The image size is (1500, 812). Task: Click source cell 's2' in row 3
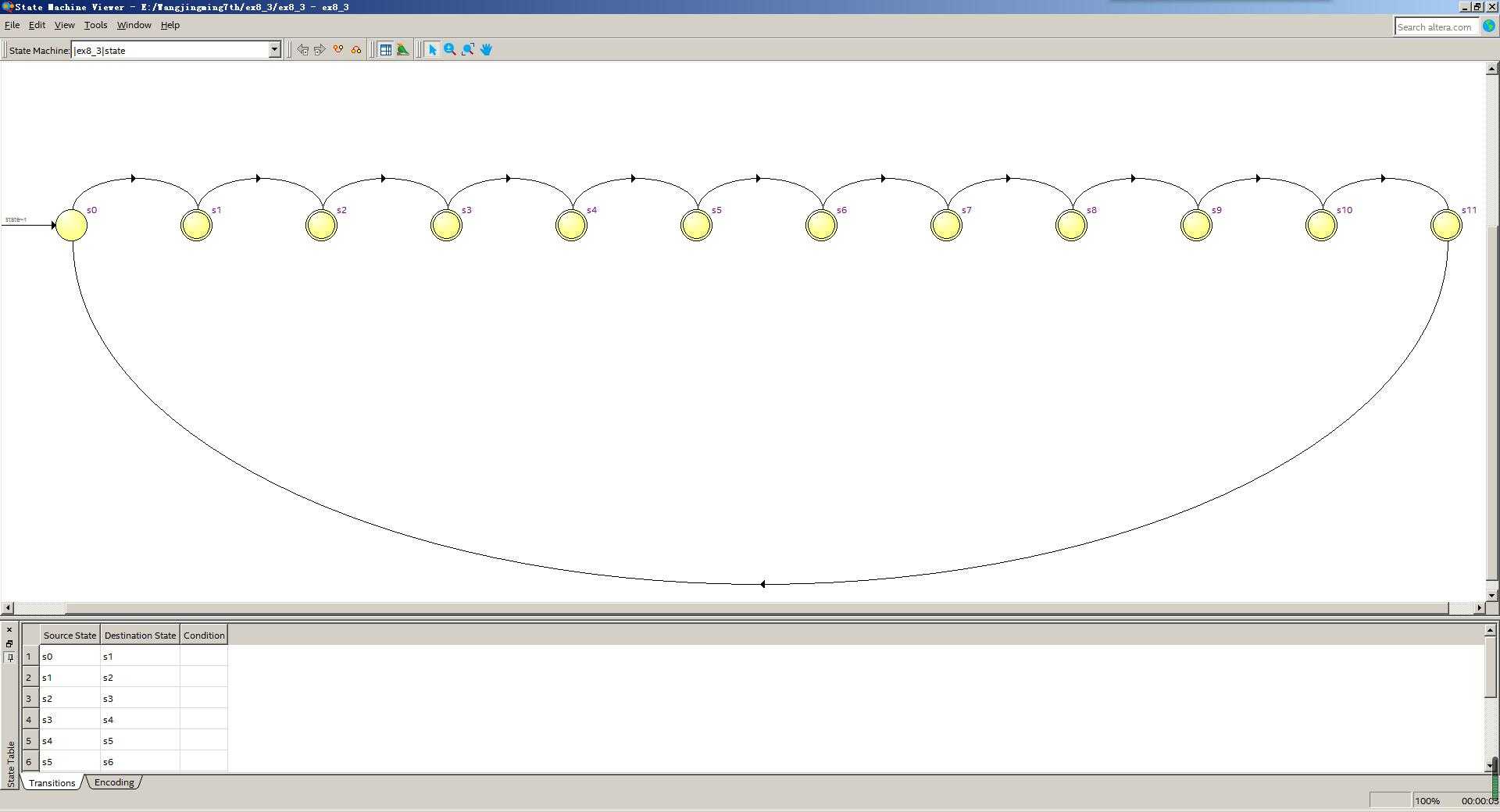[x=70, y=698]
